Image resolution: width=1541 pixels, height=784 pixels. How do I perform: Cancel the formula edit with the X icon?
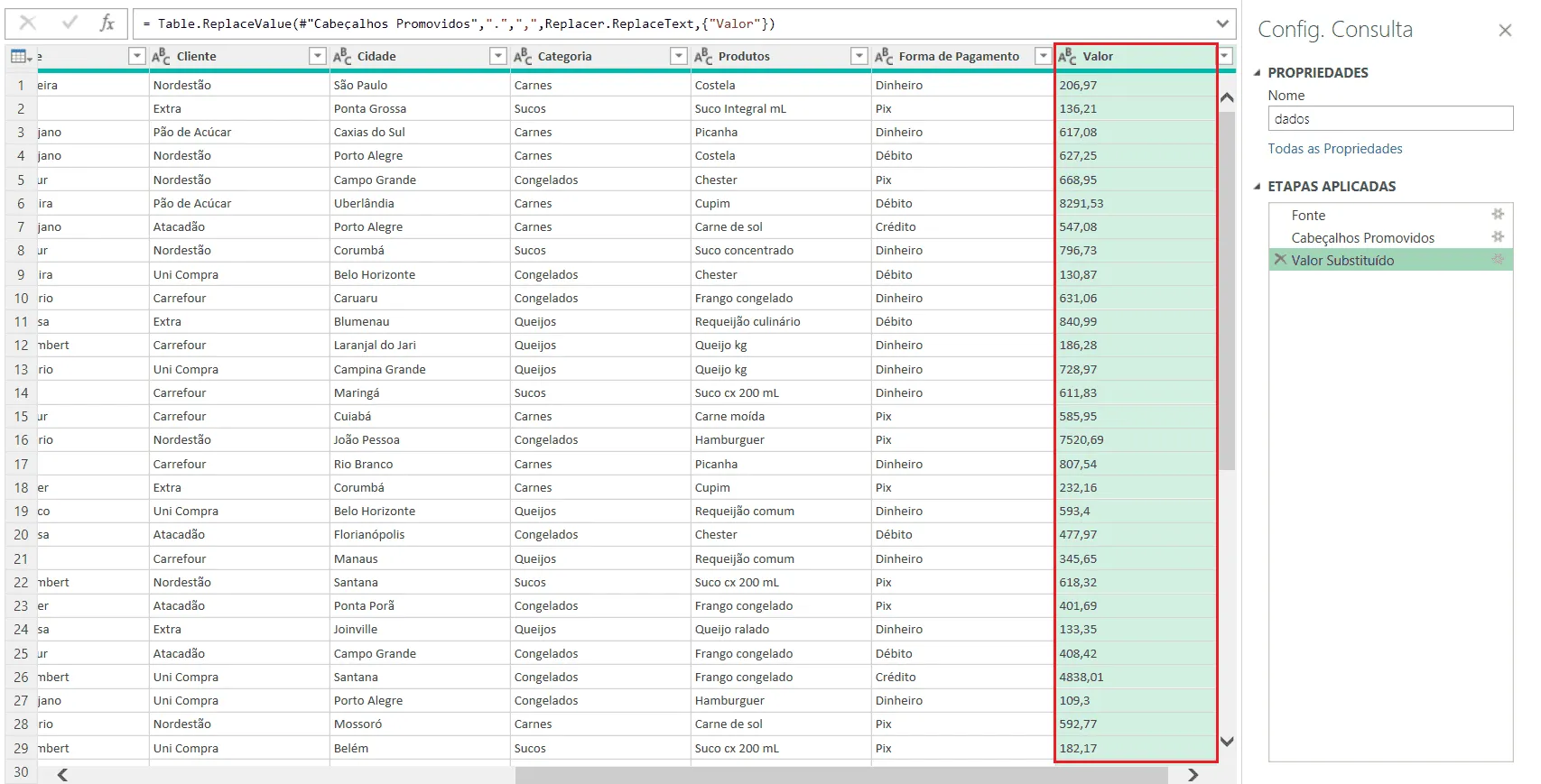point(28,23)
